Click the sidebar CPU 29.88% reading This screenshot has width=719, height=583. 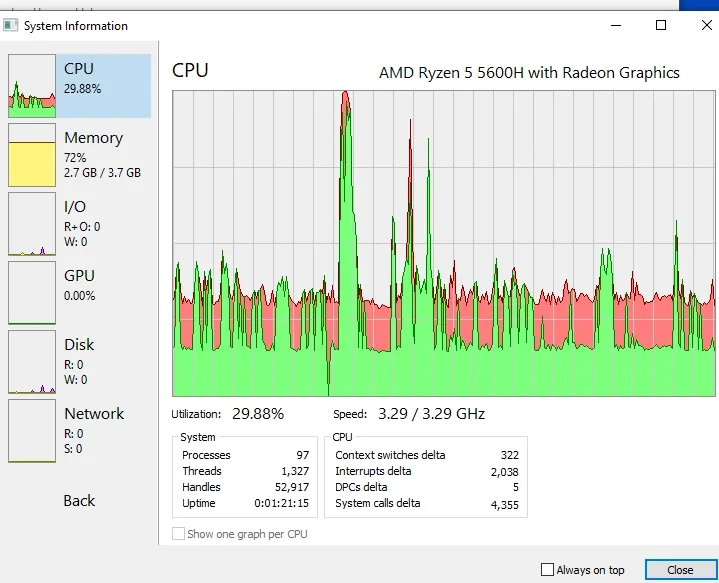point(83,89)
